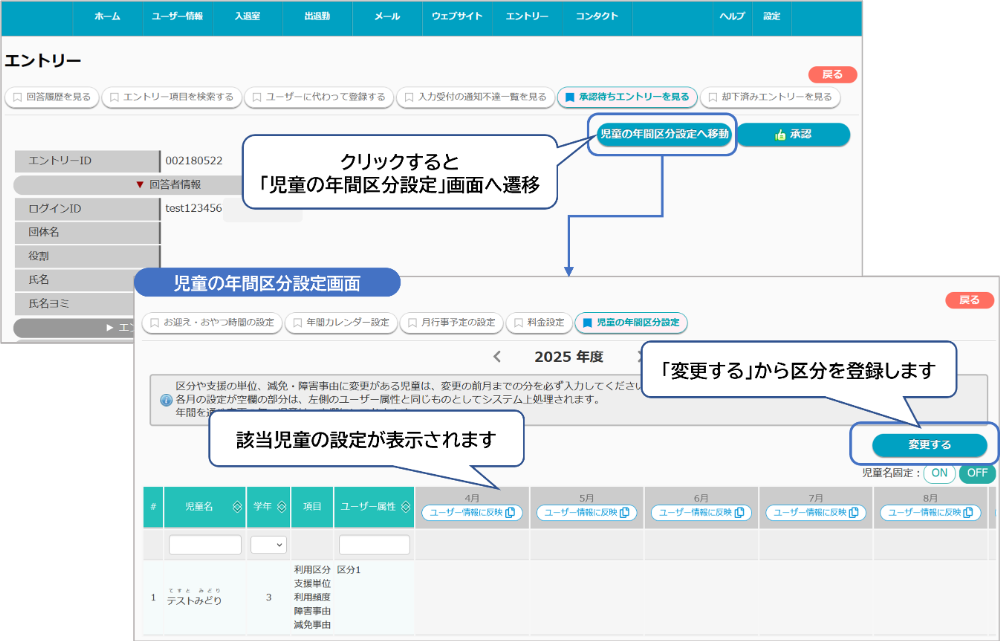Viewport: 1000px width, 641px height.
Task: Click the copy icon under 6月
Action: click(x=739, y=513)
